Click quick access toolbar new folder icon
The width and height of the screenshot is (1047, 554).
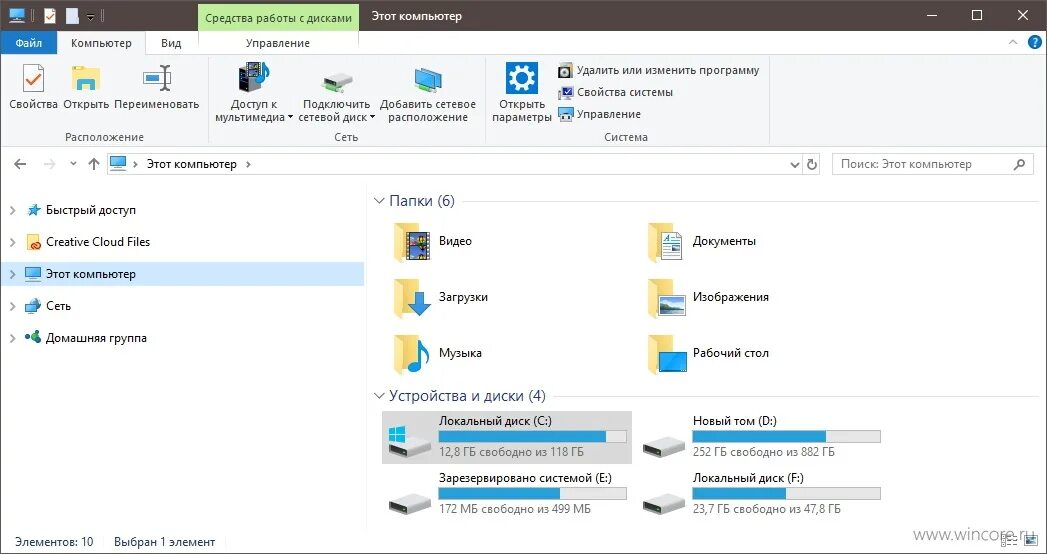72,16
